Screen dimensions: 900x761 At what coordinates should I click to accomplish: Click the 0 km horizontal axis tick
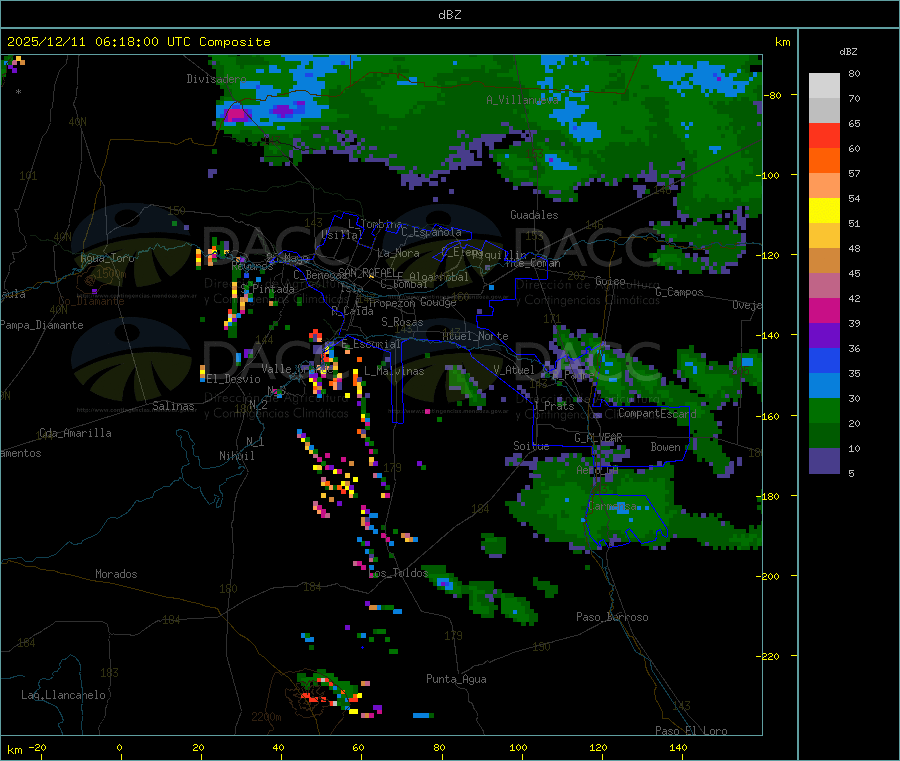pyautogui.click(x=119, y=747)
